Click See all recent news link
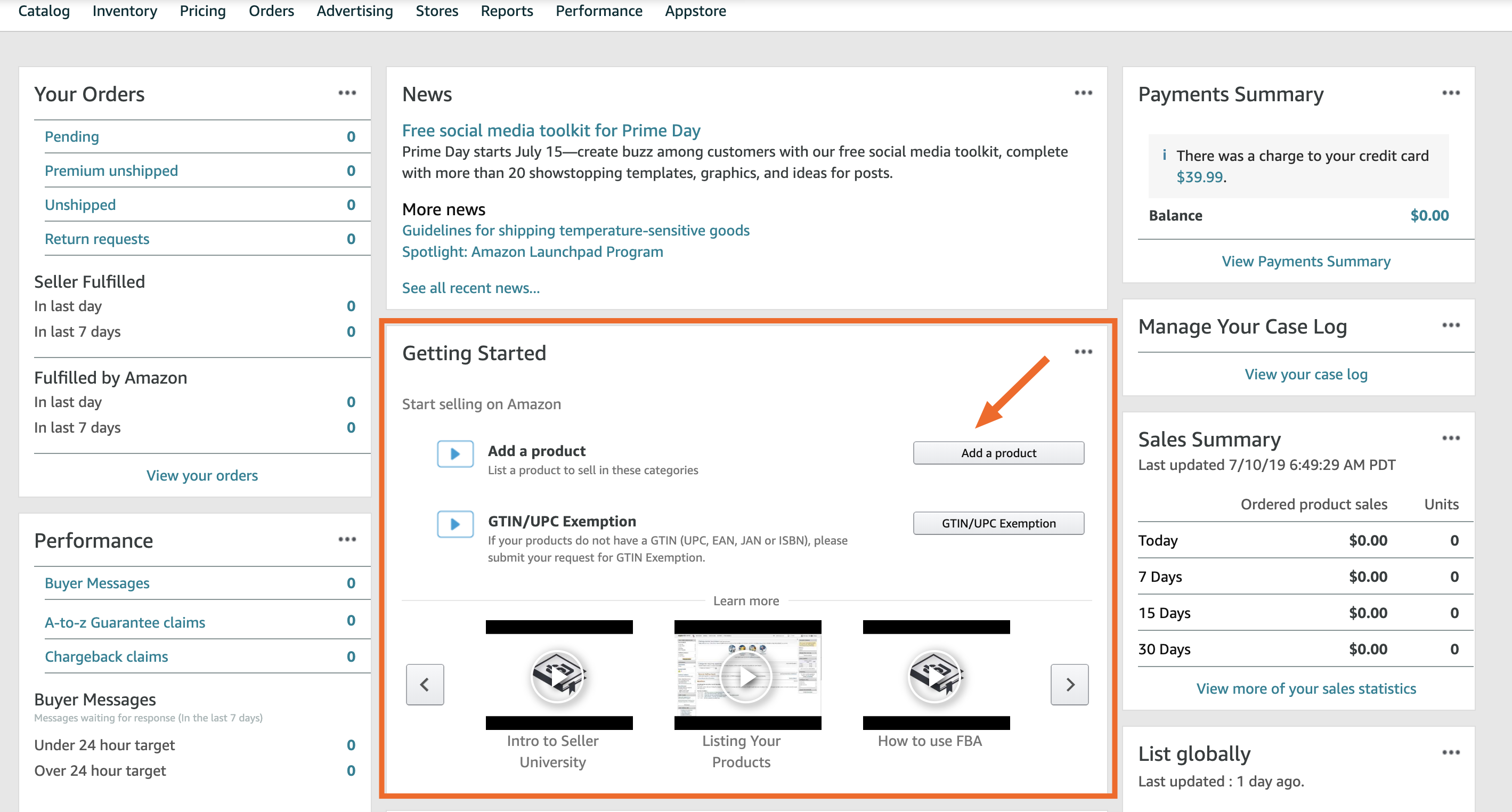Image resolution: width=1512 pixels, height=812 pixels. click(x=470, y=288)
